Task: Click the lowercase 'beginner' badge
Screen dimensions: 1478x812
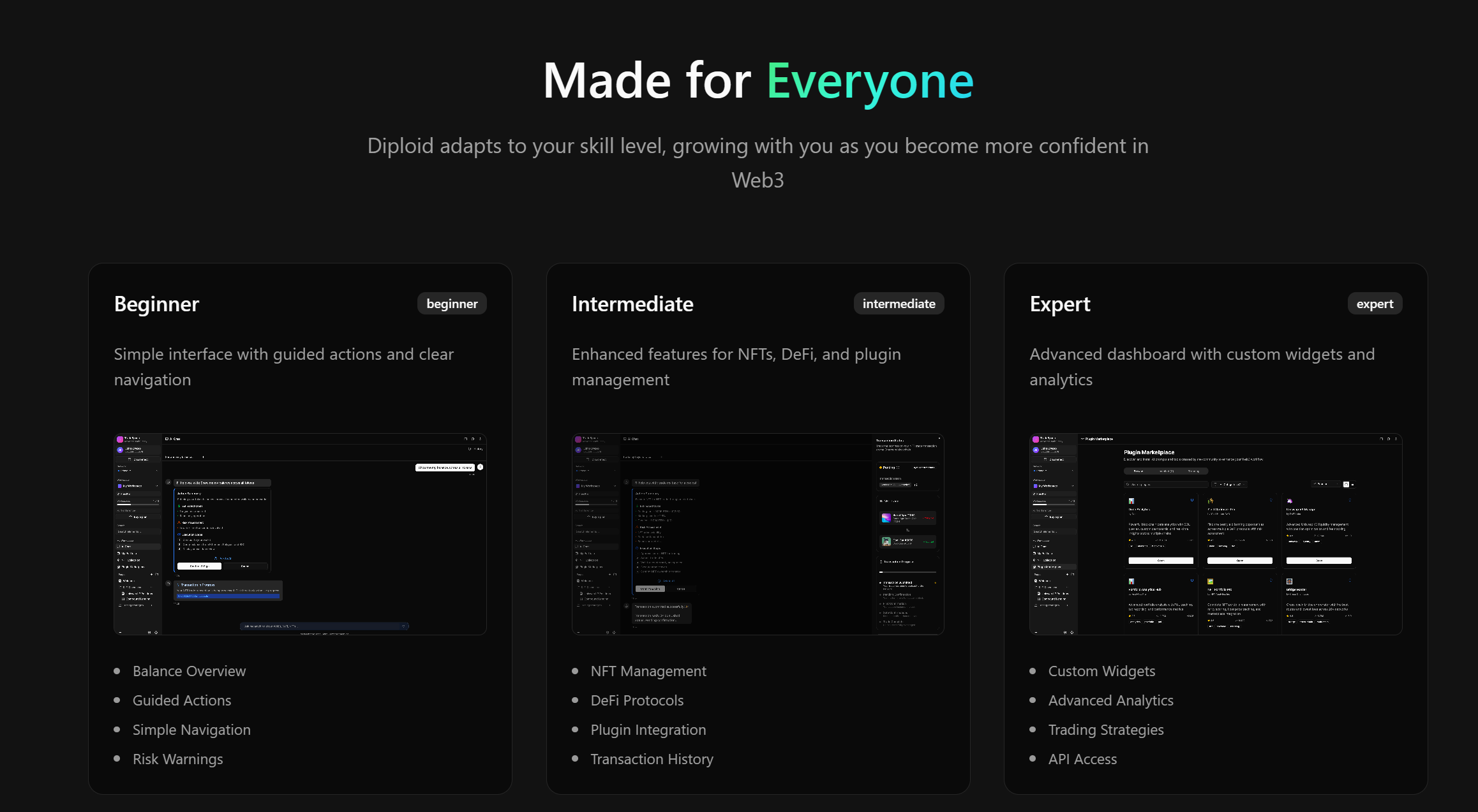Action: point(452,304)
